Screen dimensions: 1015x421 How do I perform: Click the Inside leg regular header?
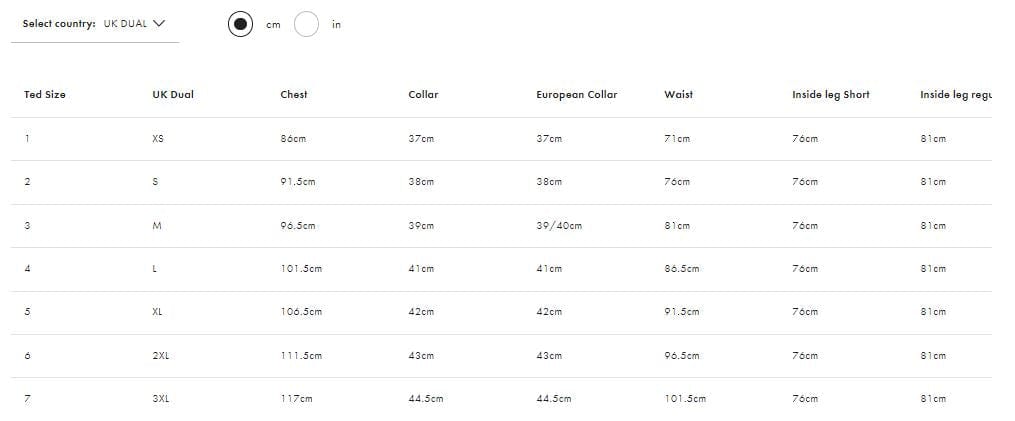(x=955, y=95)
